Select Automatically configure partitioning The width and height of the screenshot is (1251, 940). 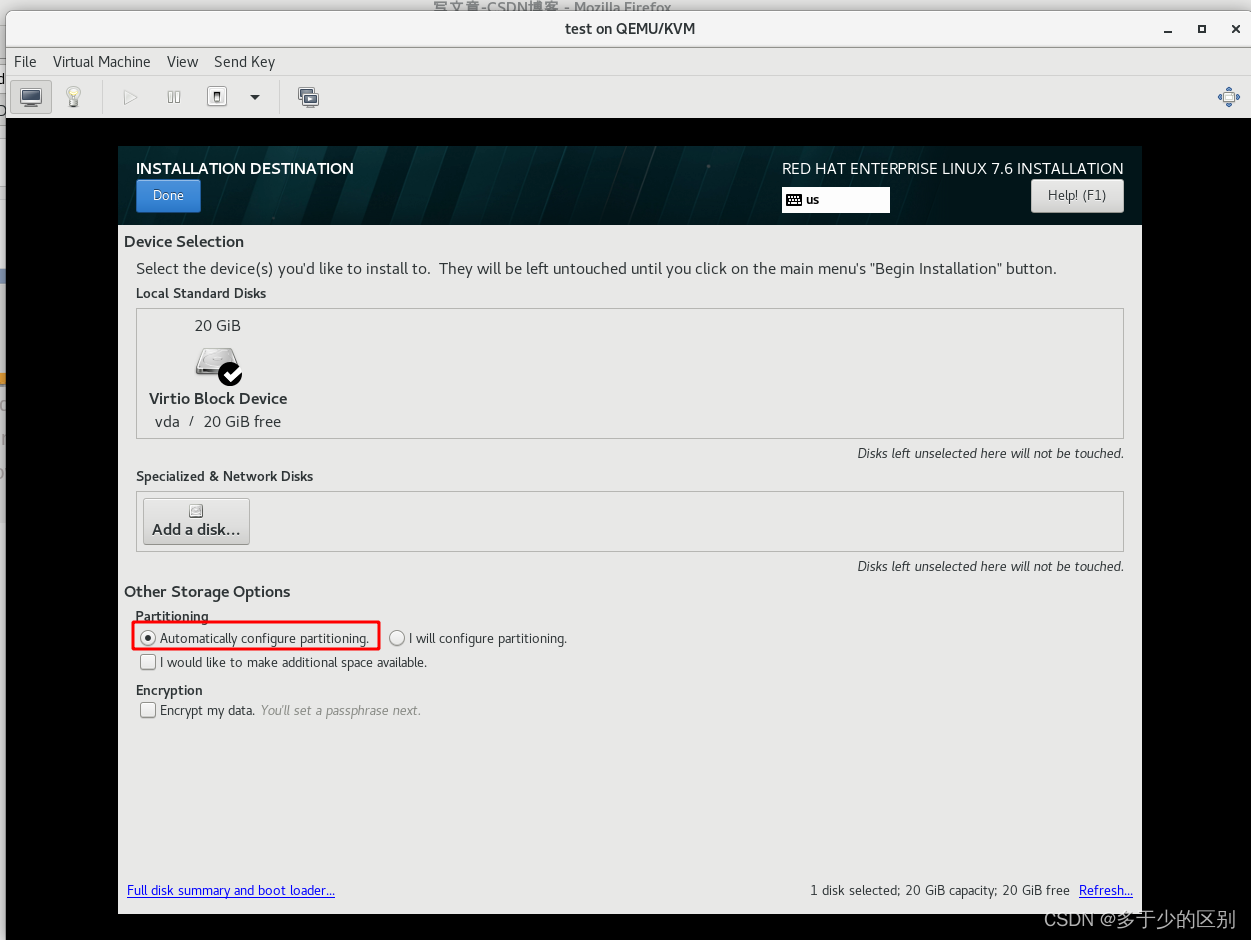(255, 638)
